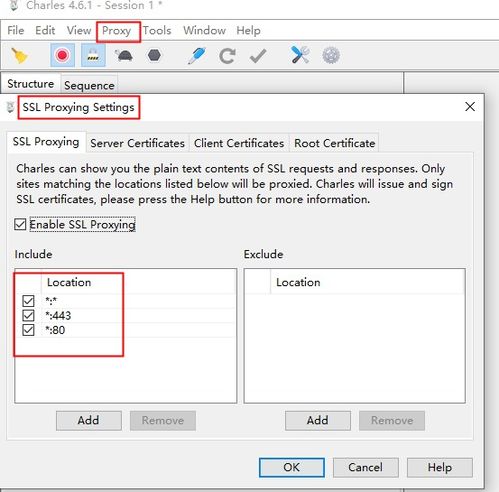The height and width of the screenshot is (492, 499).
Task: Open the View menu
Action: tap(79, 30)
